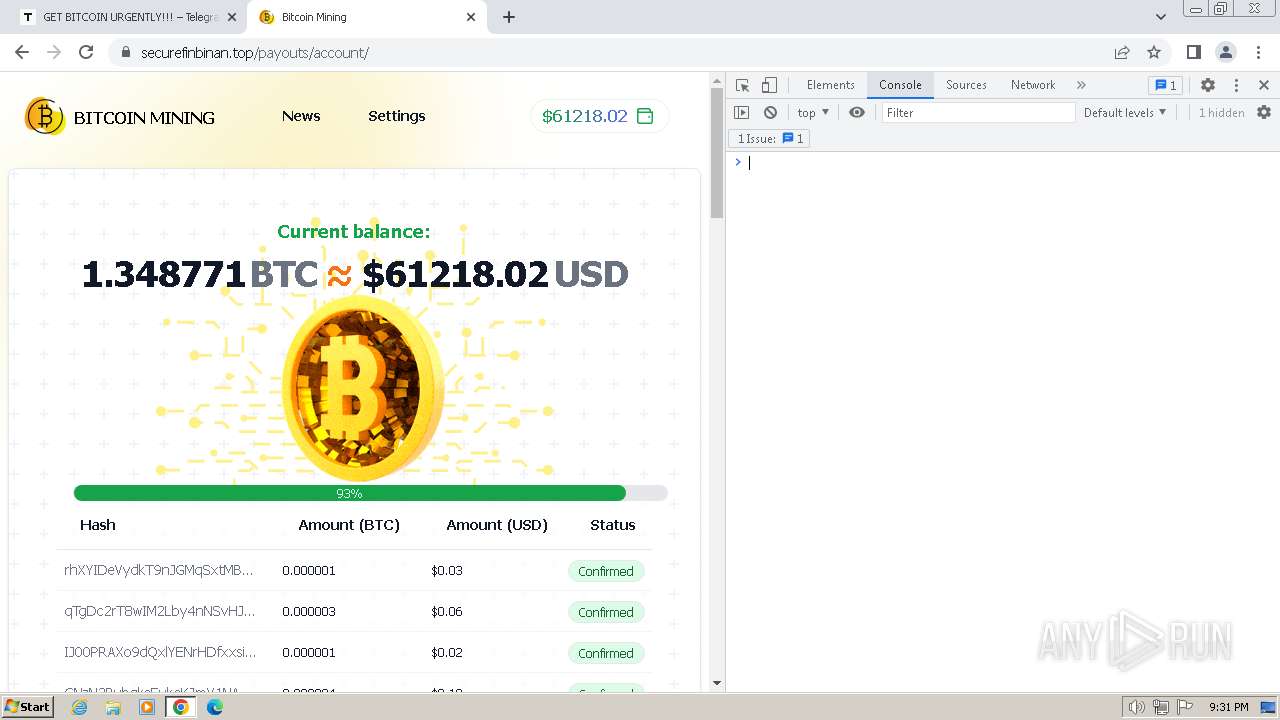Close the DevTools panel
The height and width of the screenshot is (720, 1280).
point(1264,85)
